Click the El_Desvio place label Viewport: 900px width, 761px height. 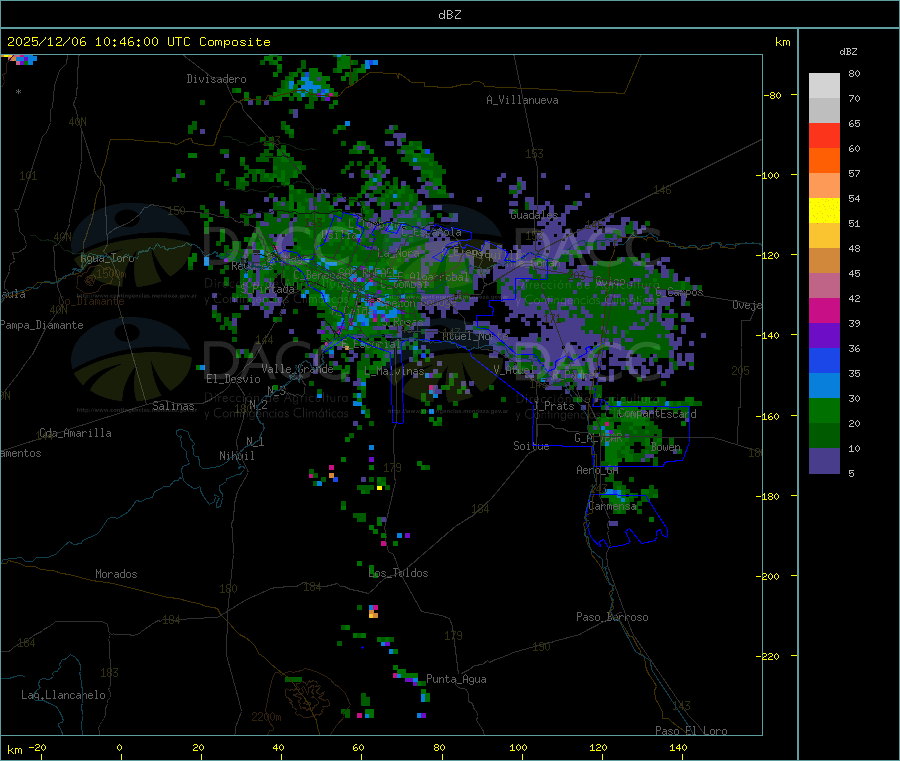click(x=233, y=379)
